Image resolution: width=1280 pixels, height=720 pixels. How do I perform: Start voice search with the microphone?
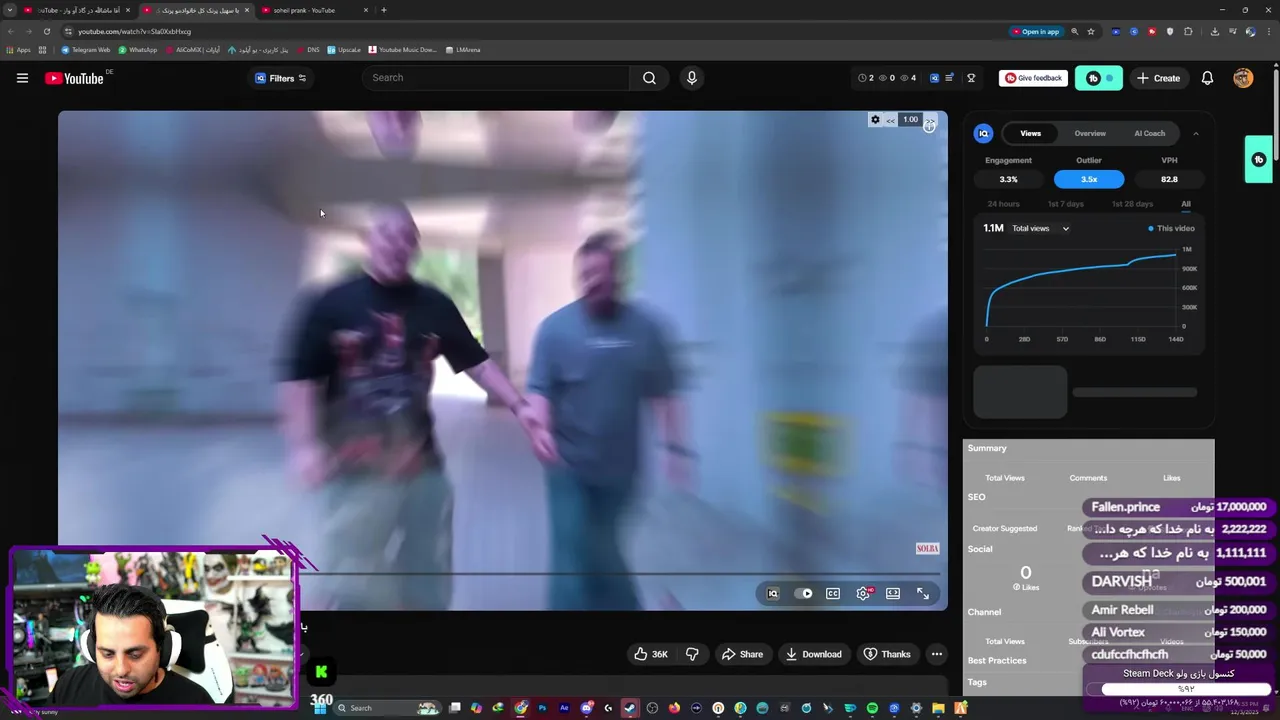[x=691, y=78]
